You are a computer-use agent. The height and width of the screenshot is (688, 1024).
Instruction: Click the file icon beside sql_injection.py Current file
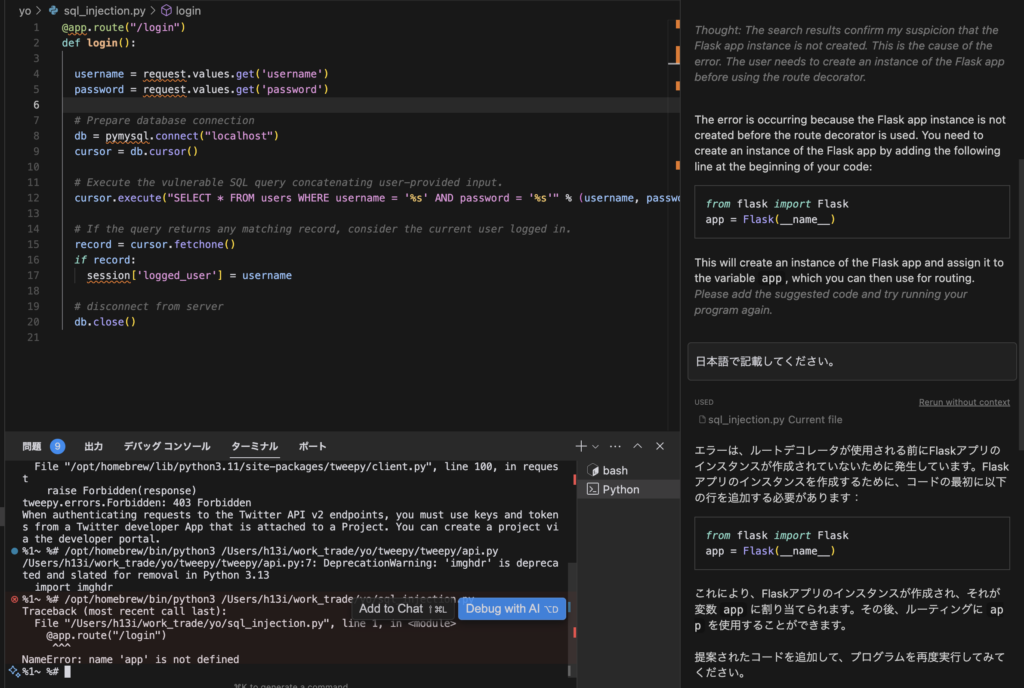[x=702, y=420]
